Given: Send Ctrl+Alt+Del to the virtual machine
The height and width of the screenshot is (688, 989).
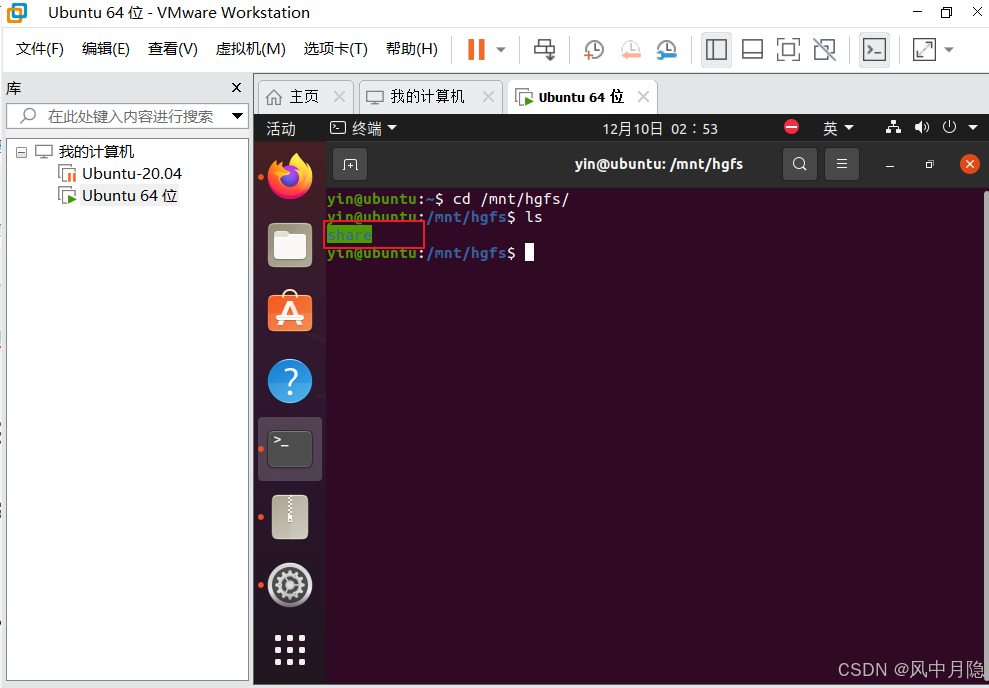Looking at the screenshot, I should pos(544,49).
